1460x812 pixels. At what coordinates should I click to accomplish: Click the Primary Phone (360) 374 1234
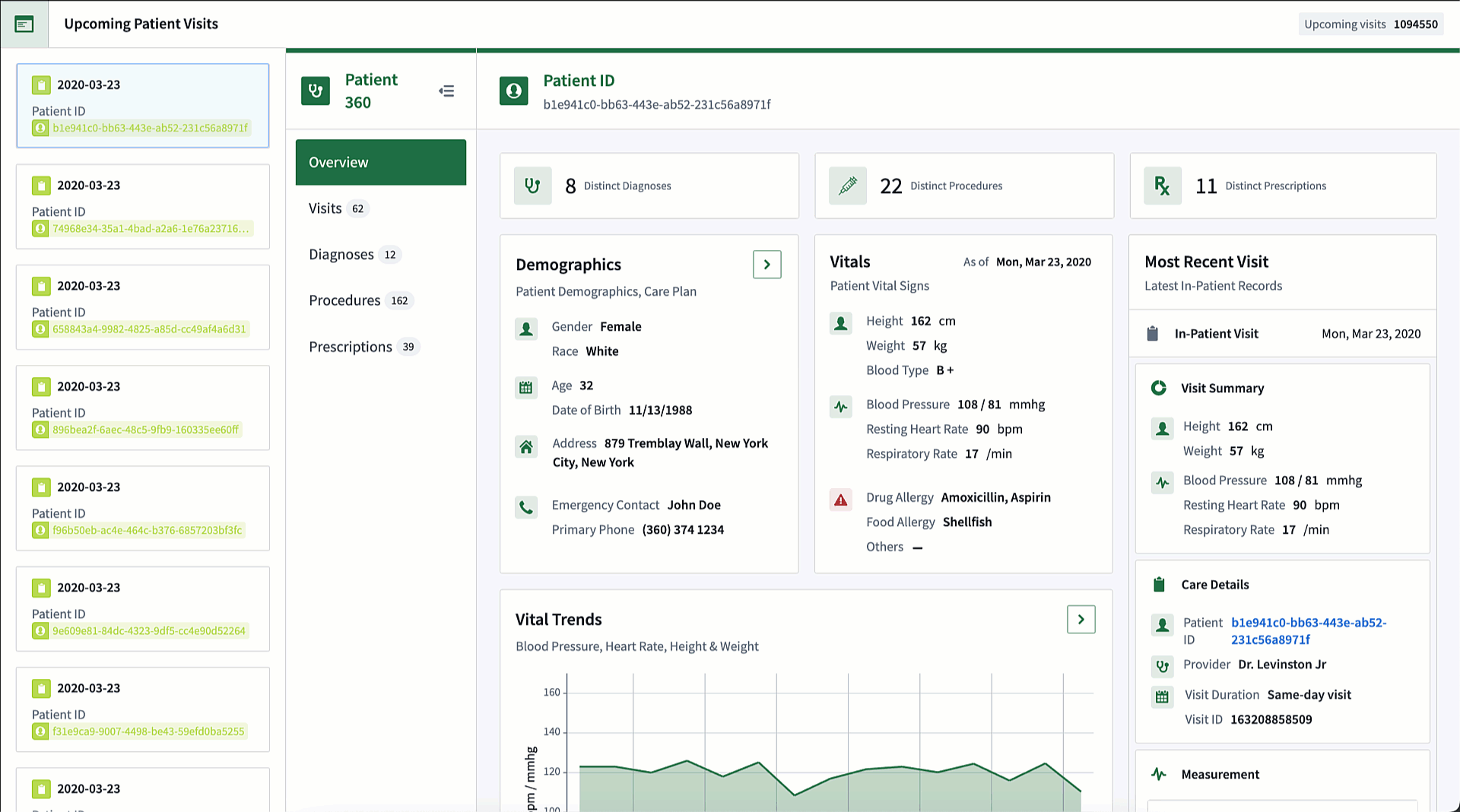(683, 530)
